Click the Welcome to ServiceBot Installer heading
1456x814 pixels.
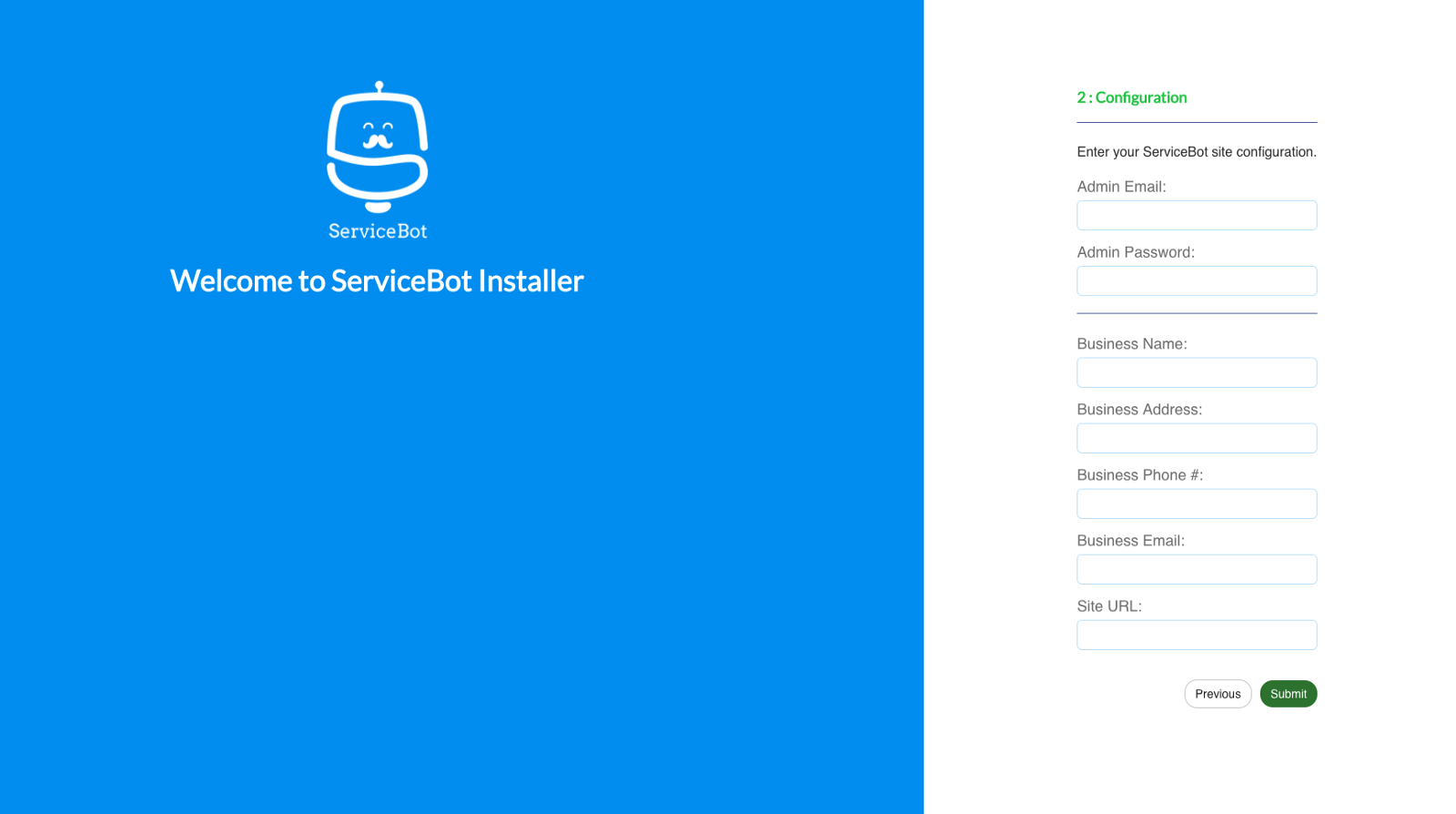[377, 280]
